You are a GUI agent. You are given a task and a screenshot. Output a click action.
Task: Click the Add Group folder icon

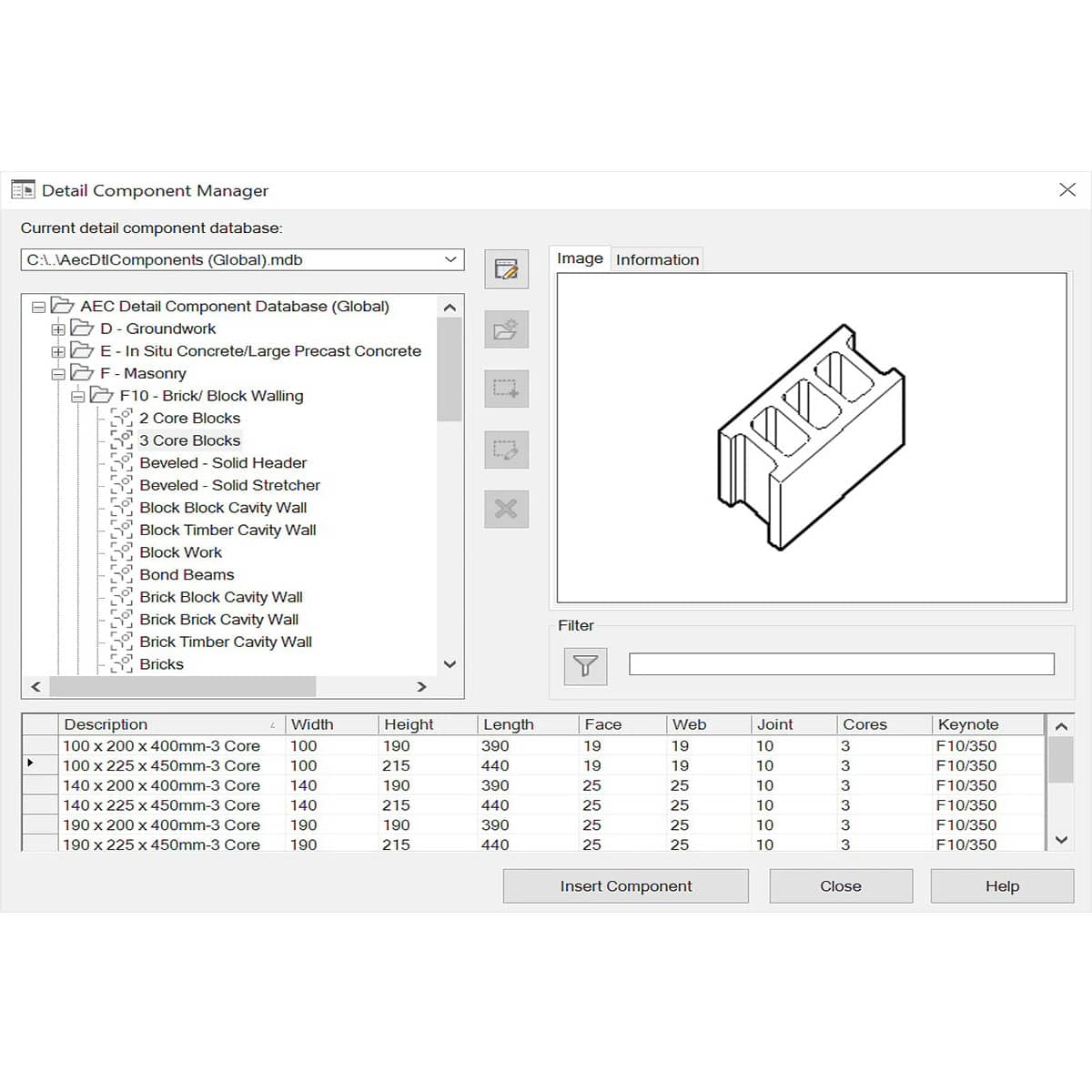click(506, 329)
